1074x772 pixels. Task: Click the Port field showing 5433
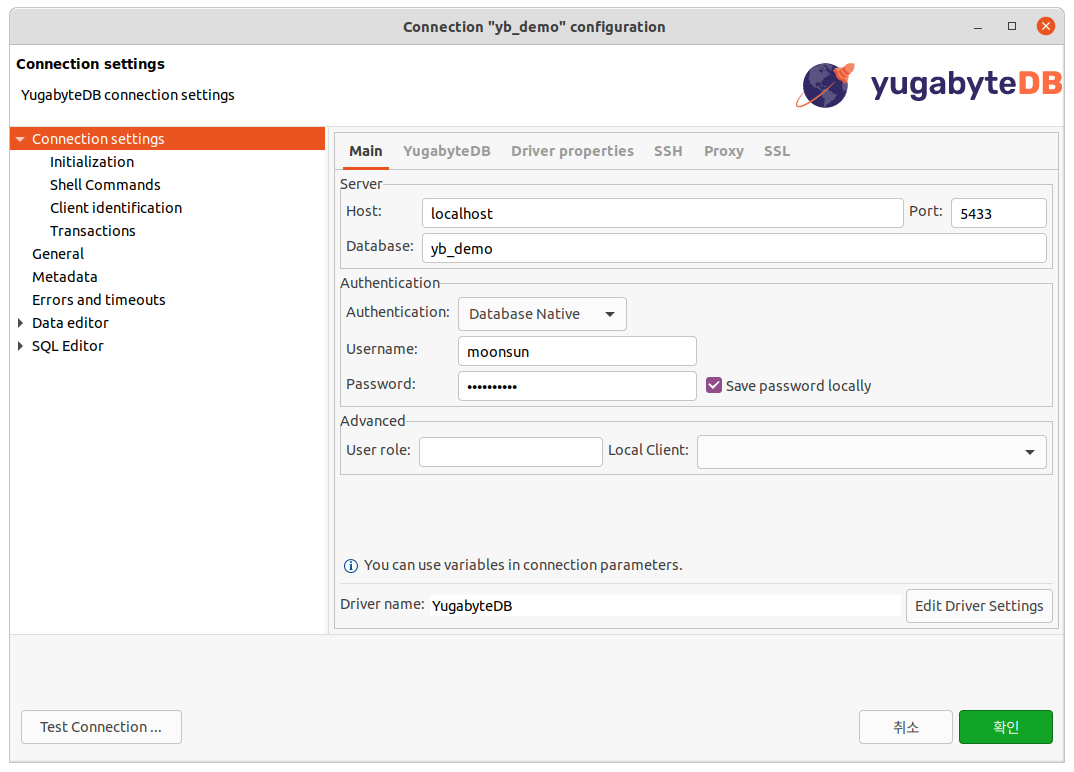click(x=998, y=213)
